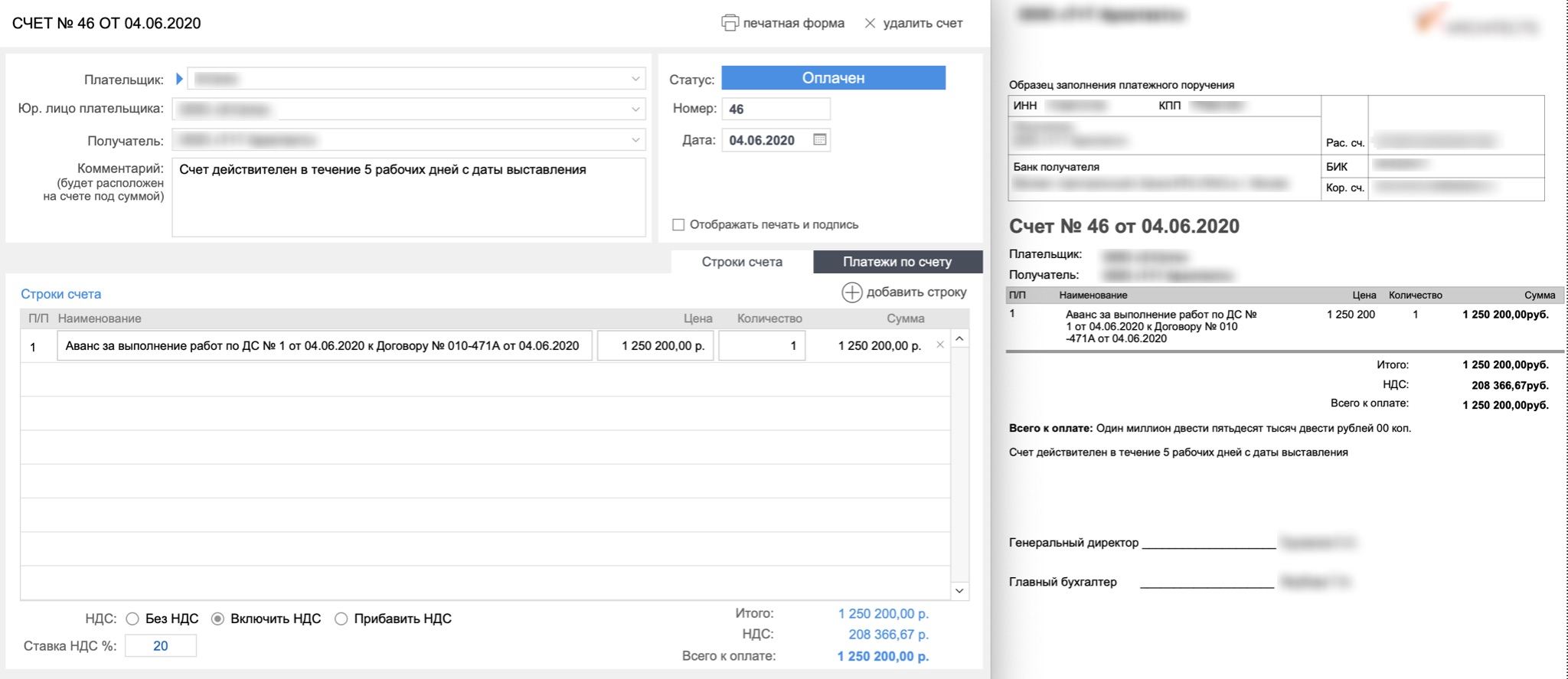Delete invoice row 1 with the X icon
The height and width of the screenshot is (679, 1568).
pos(940,344)
